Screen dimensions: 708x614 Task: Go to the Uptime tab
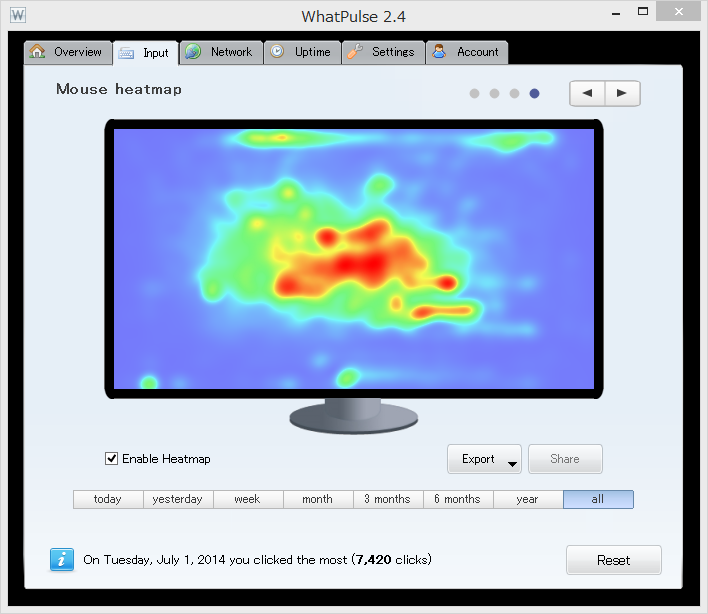pos(302,52)
